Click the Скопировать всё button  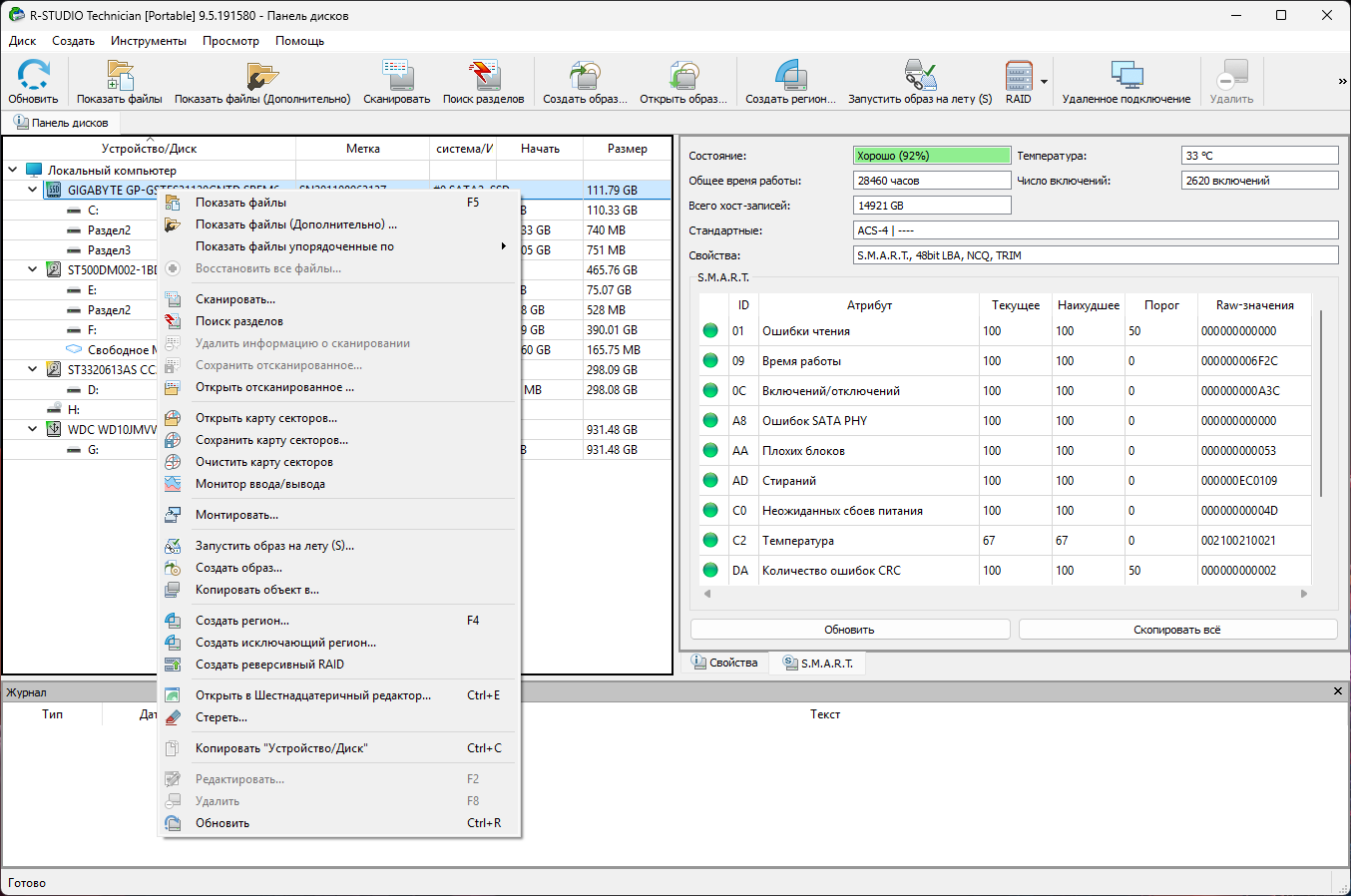[x=1177, y=630]
